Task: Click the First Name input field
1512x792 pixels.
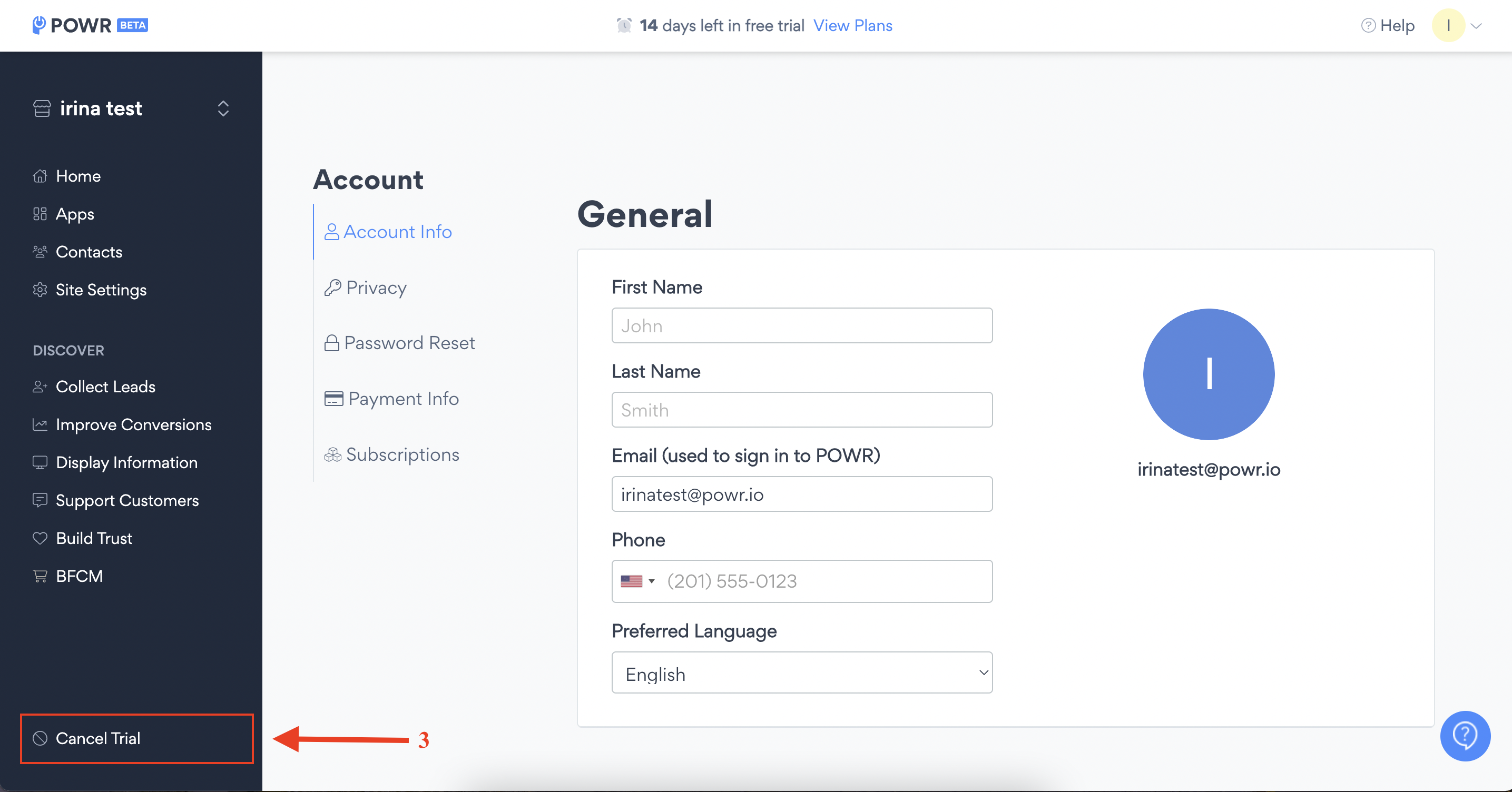Action: click(802, 325)
